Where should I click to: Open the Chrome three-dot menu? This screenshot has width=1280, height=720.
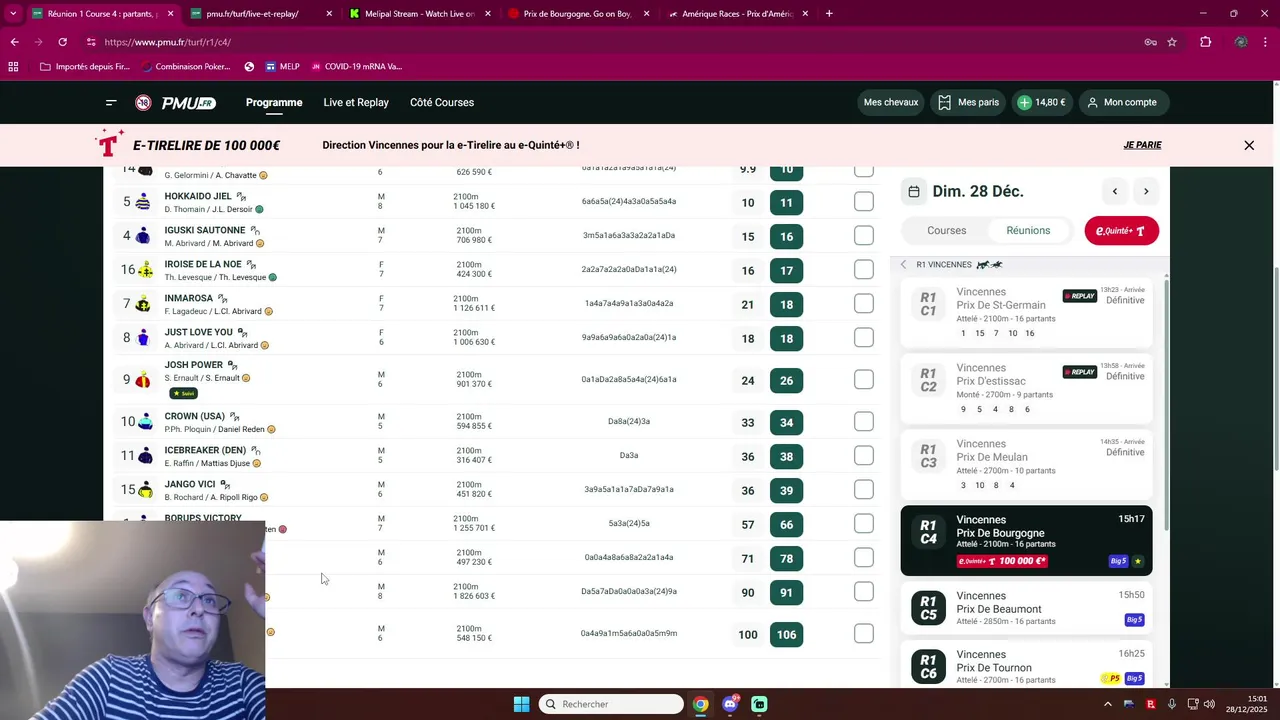click(x=1265, y=42)
